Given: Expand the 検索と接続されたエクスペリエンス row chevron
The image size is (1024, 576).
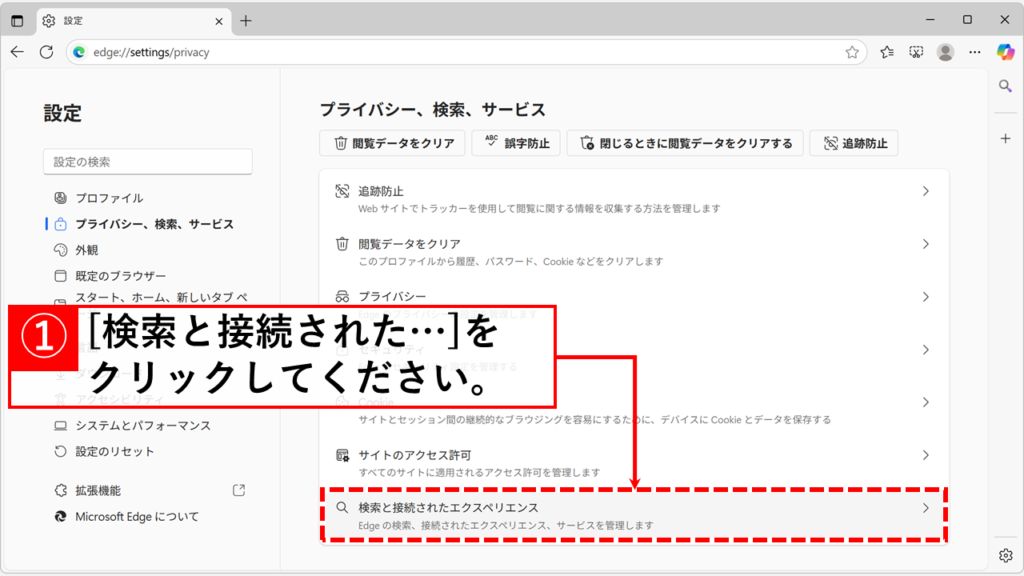Looking at the screenshot, I should pos(925,508).
